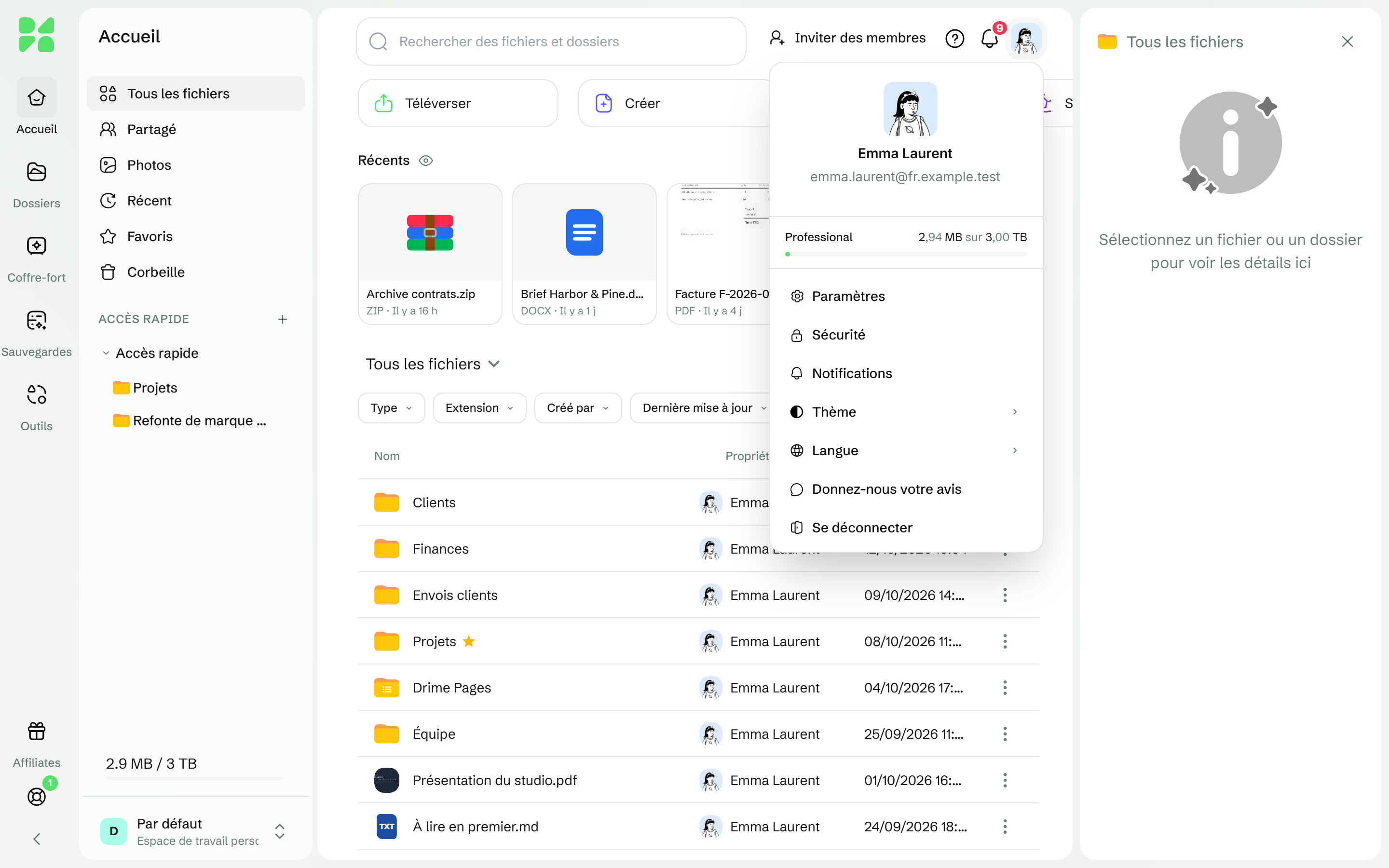Click the star next to Projets folder

coord(469,641)
